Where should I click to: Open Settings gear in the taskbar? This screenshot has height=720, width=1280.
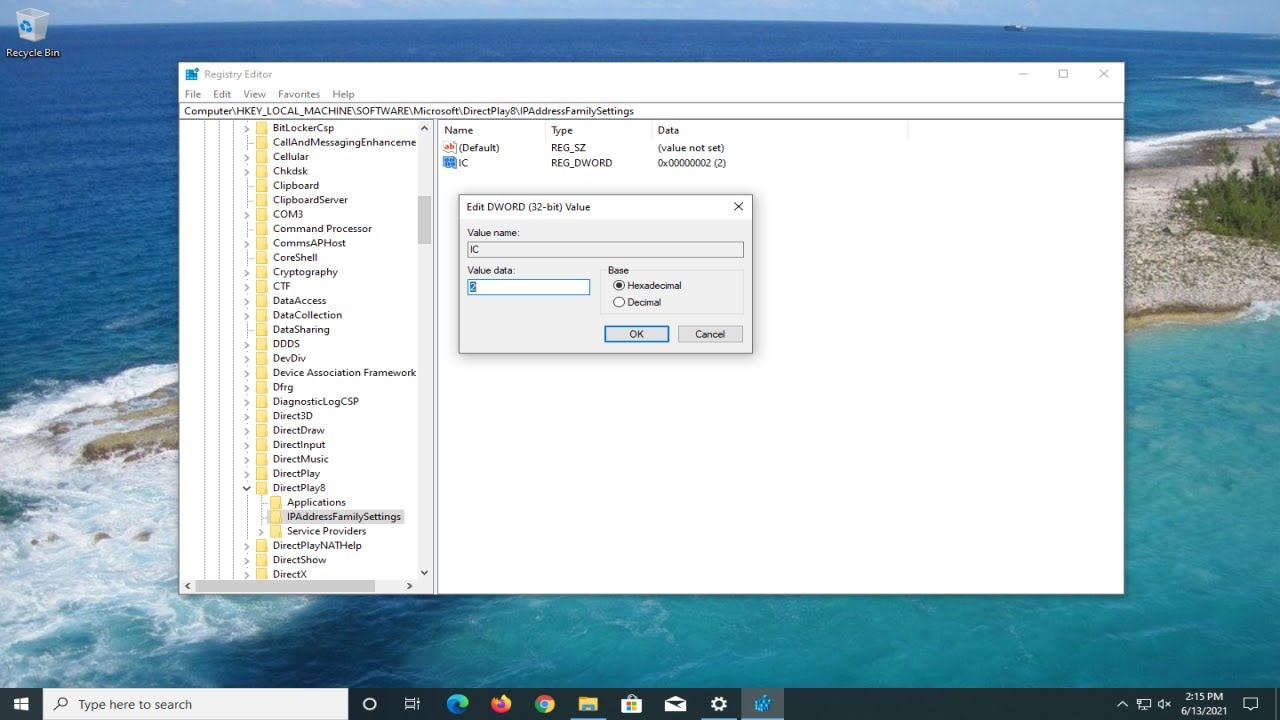pos(718,704)
